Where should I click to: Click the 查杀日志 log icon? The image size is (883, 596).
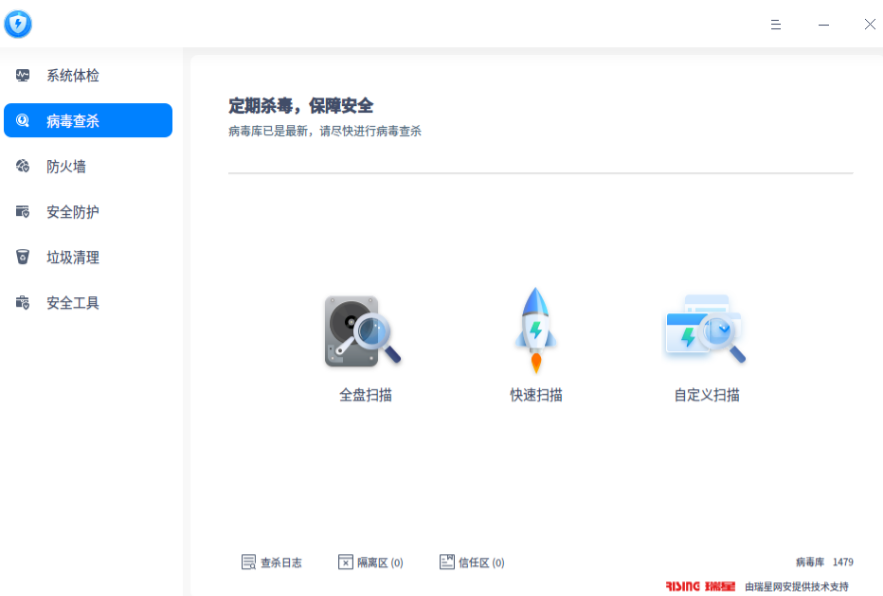pyautogui.click(x=248, y=562)
